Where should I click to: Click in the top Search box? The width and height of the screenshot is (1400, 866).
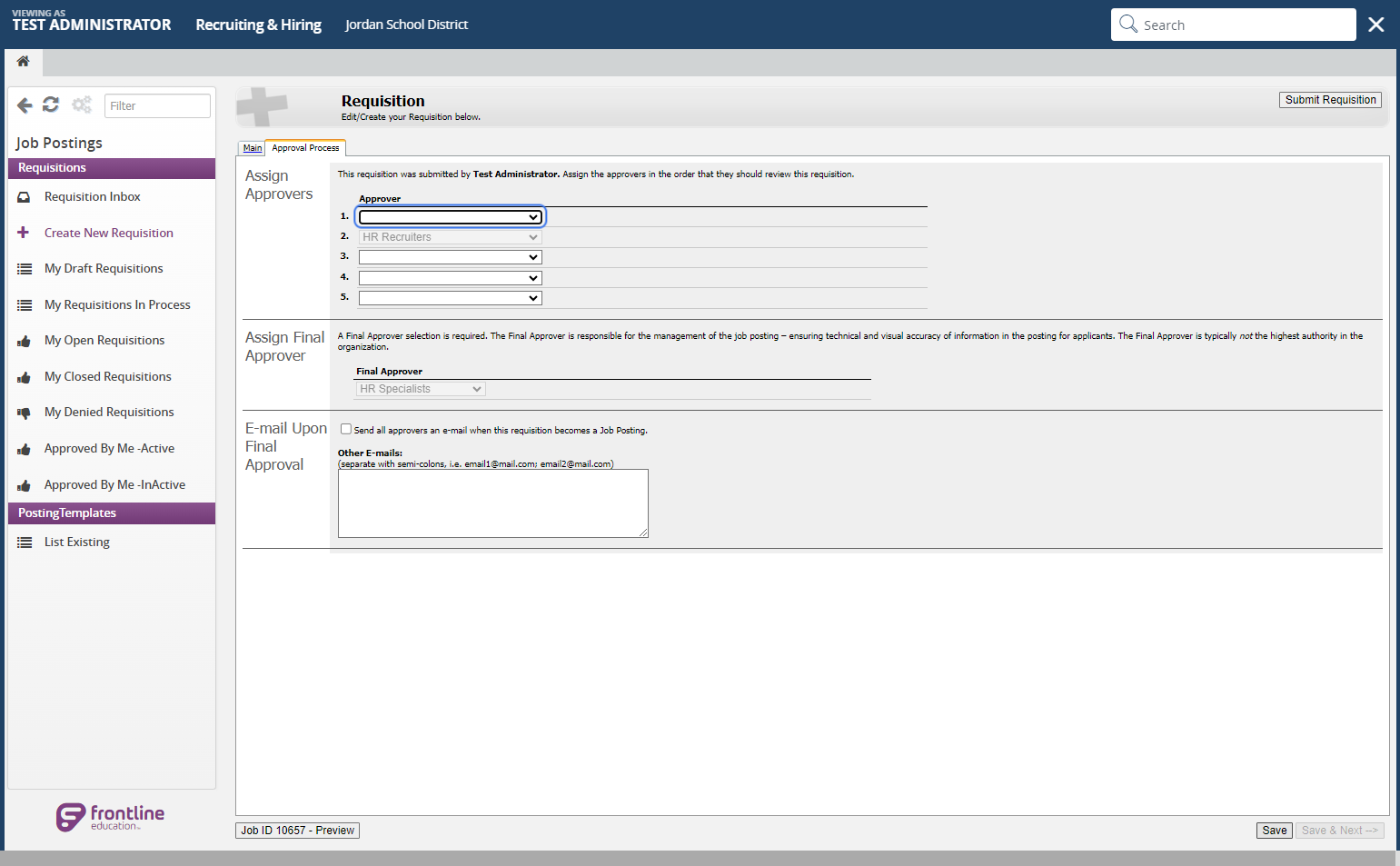click(x=1234, y=25)
